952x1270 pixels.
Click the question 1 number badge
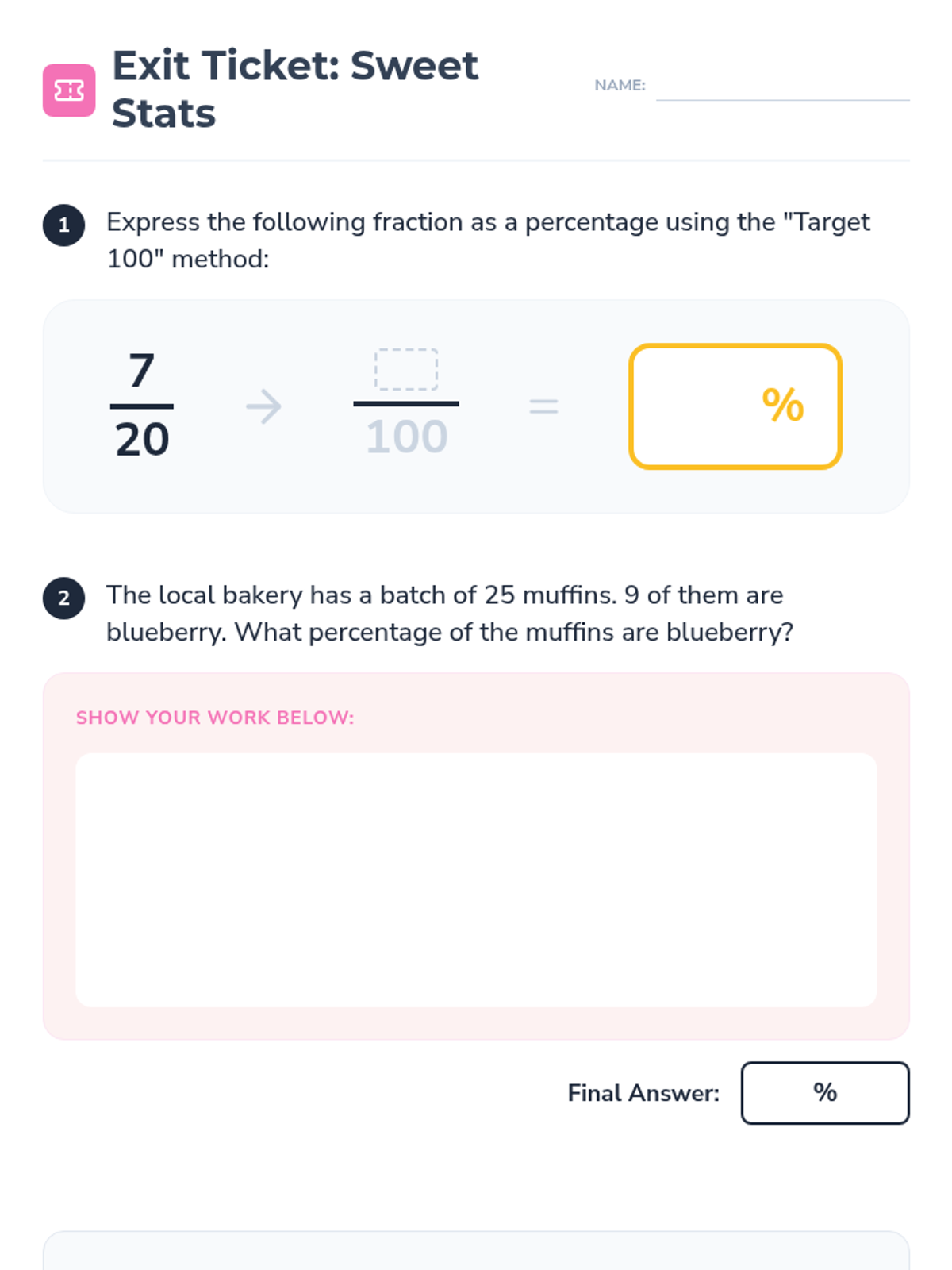[63, 225]
